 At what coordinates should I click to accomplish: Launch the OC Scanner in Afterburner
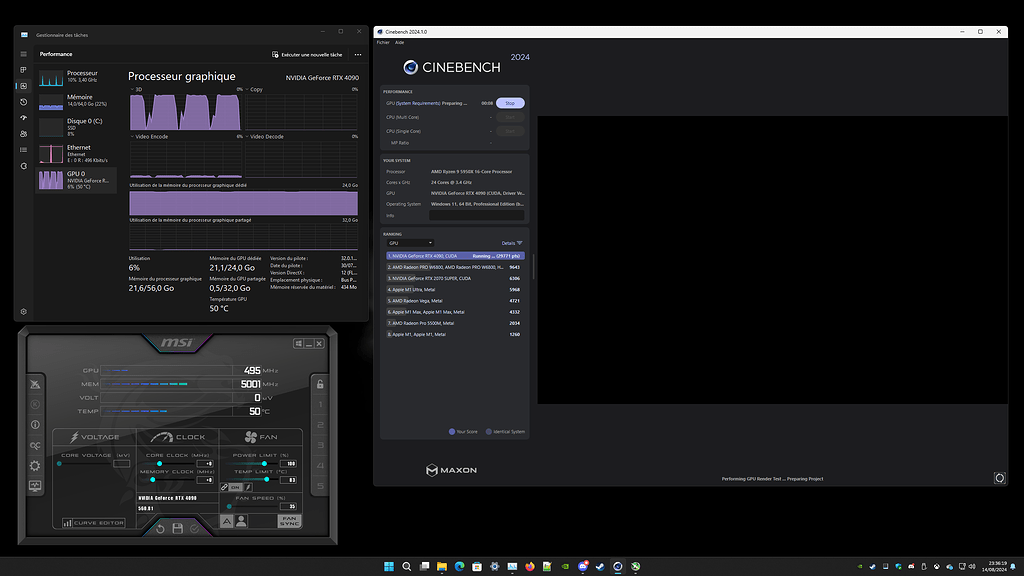click(34, 446)
